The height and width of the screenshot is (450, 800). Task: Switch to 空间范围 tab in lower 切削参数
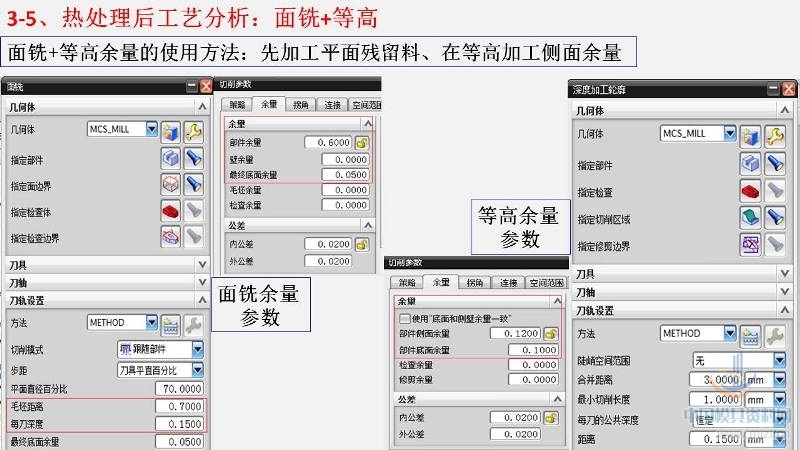[x=546, y=282]
